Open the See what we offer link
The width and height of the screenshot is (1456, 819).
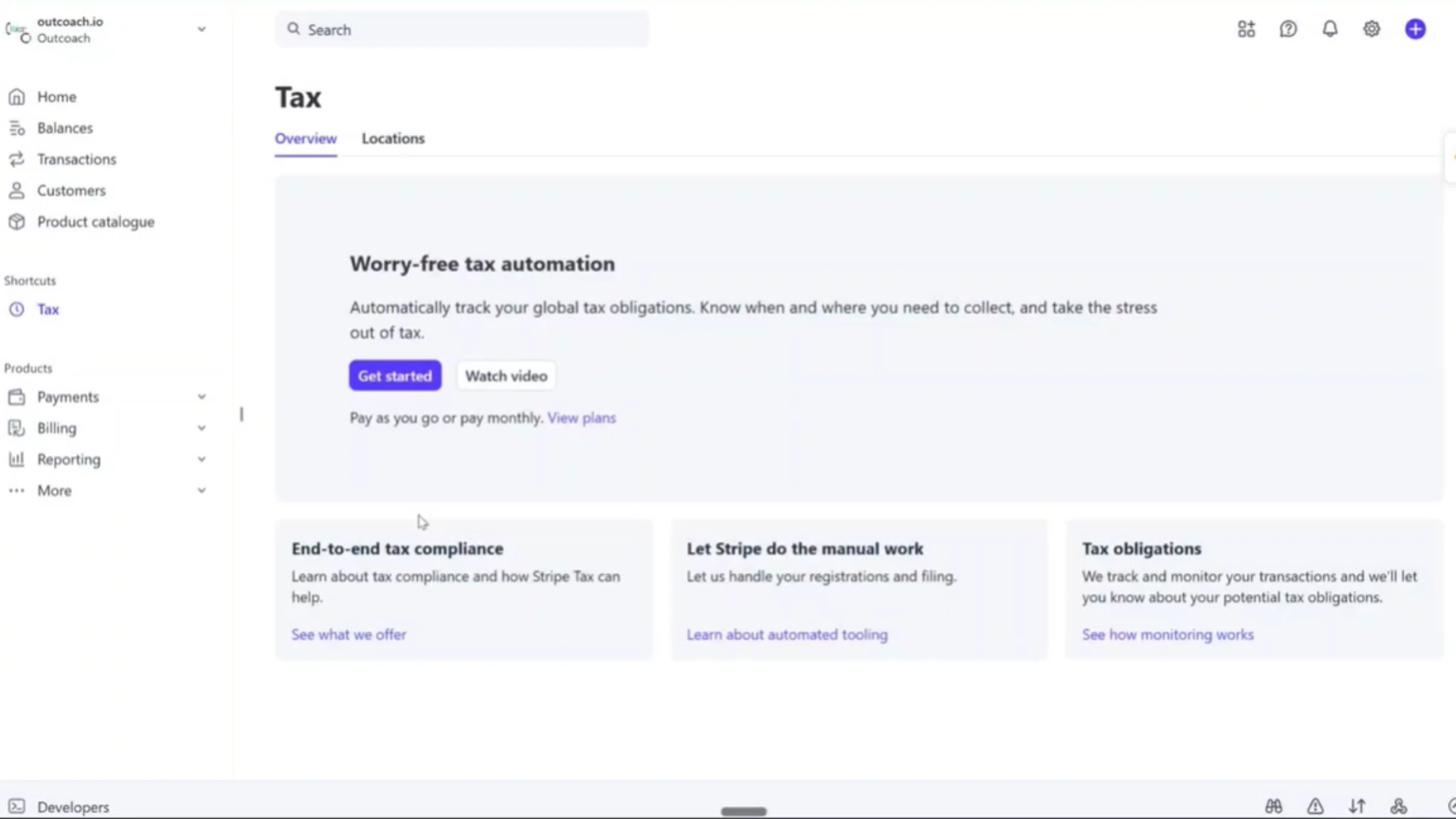349,635
